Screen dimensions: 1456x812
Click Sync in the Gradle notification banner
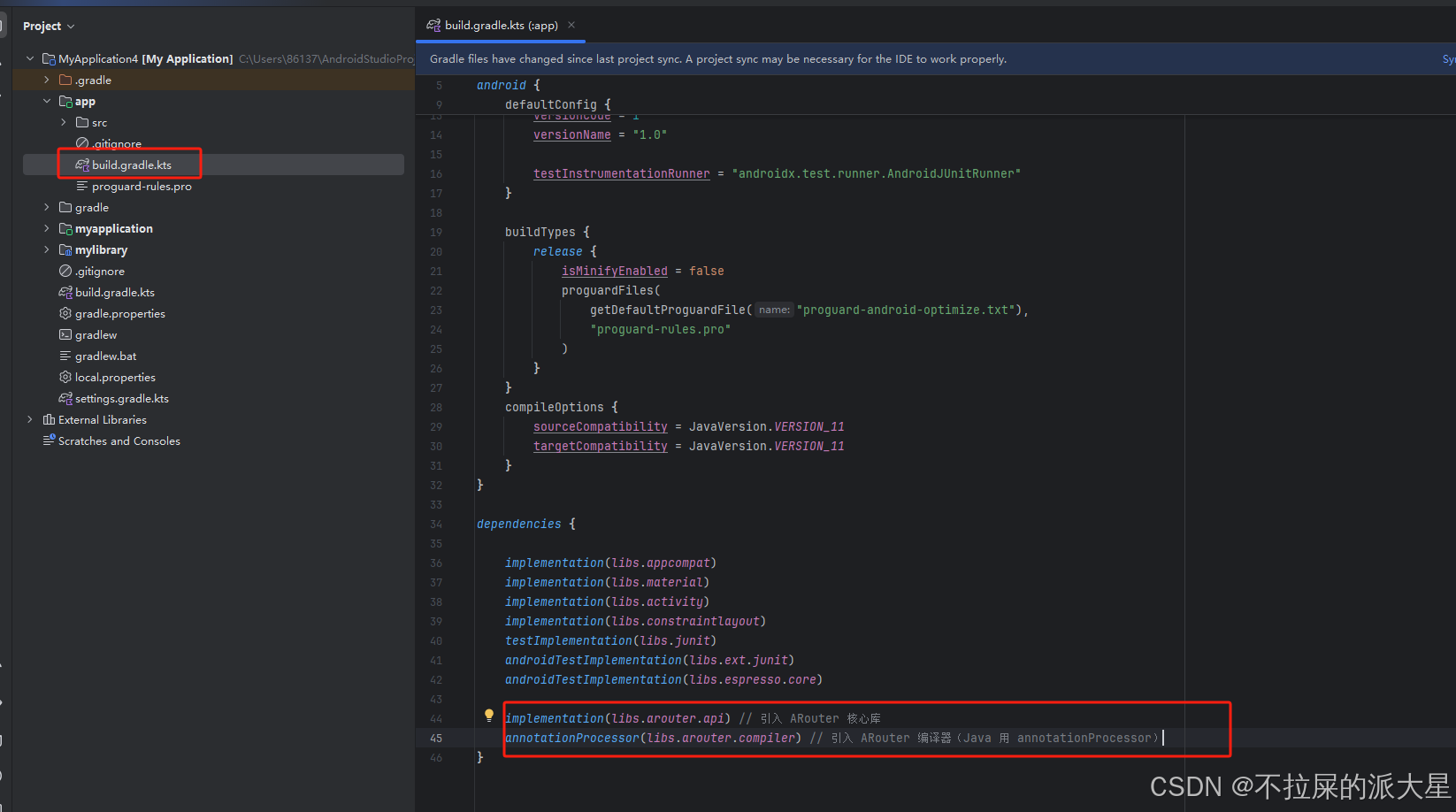click(1448, 58)
